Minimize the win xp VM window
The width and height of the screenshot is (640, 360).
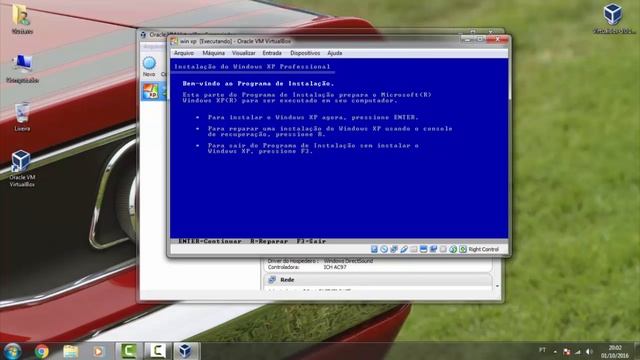[467, 39]
